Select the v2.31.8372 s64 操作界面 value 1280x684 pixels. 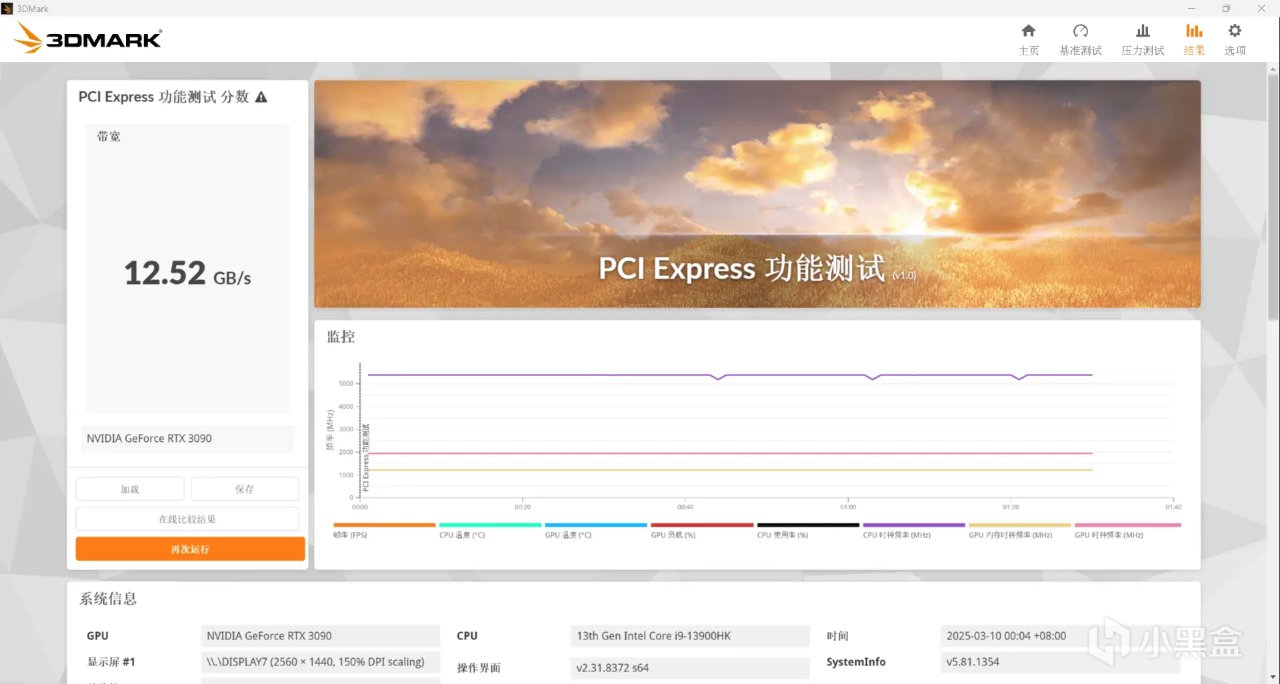pos(690,667)
